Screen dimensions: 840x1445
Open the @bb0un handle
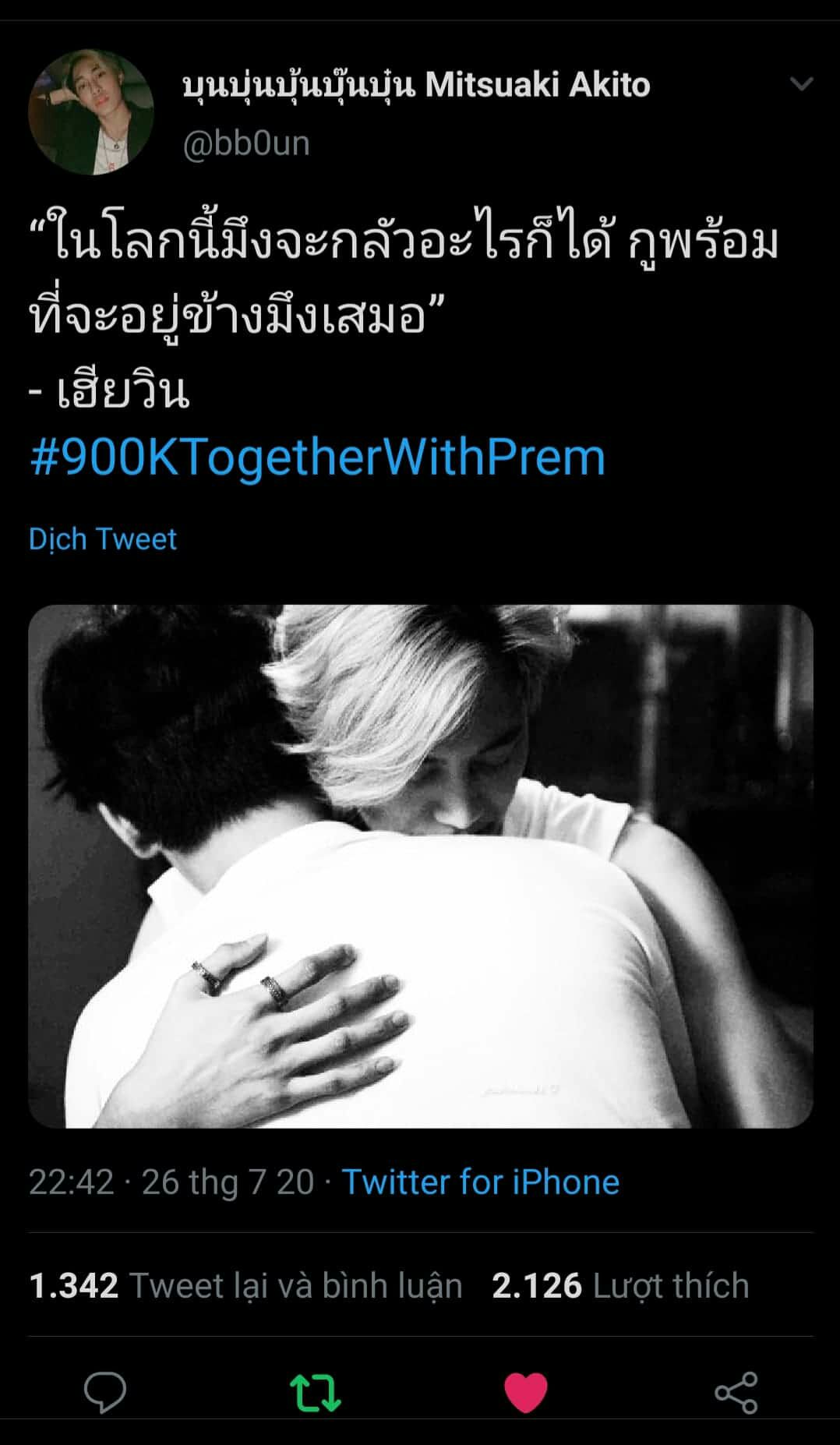pos(246,143)
